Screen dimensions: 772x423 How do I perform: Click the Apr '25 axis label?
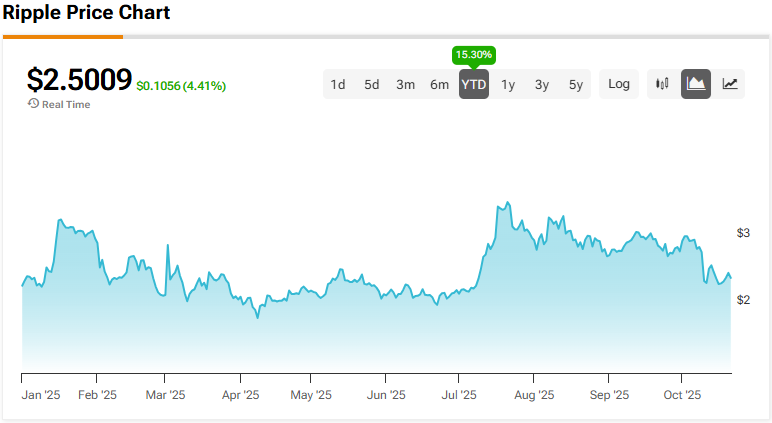tap(240, 395)
